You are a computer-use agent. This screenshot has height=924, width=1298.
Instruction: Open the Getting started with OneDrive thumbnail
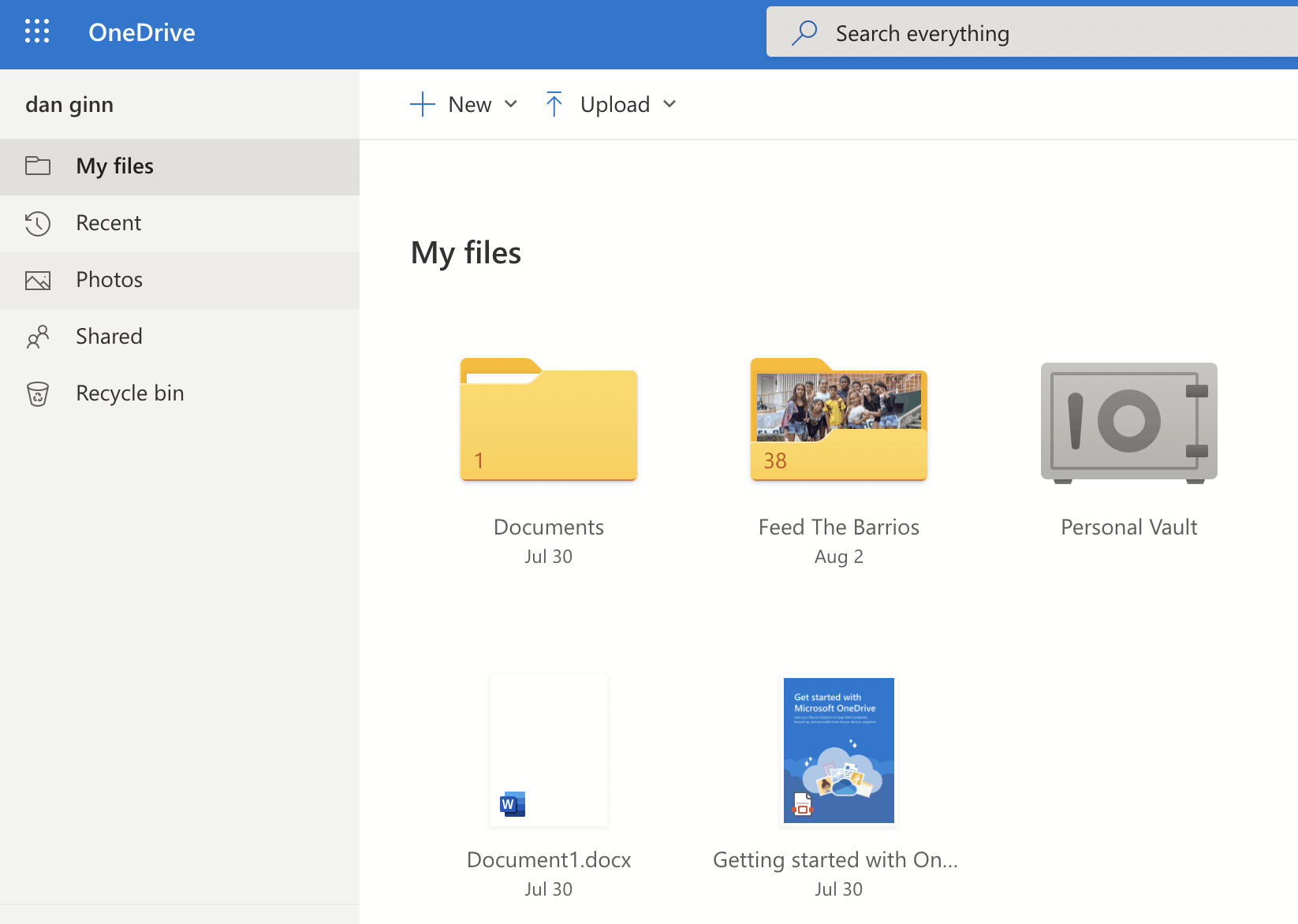(838, 750)
